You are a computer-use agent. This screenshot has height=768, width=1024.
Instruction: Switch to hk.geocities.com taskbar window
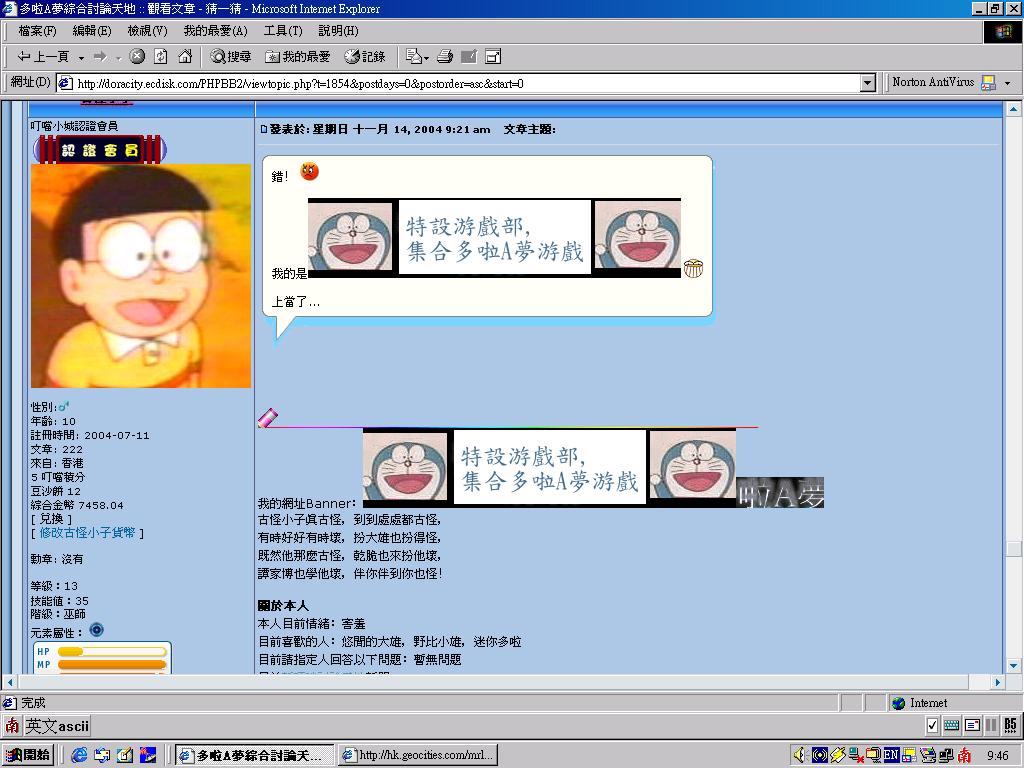click(418, 756)
